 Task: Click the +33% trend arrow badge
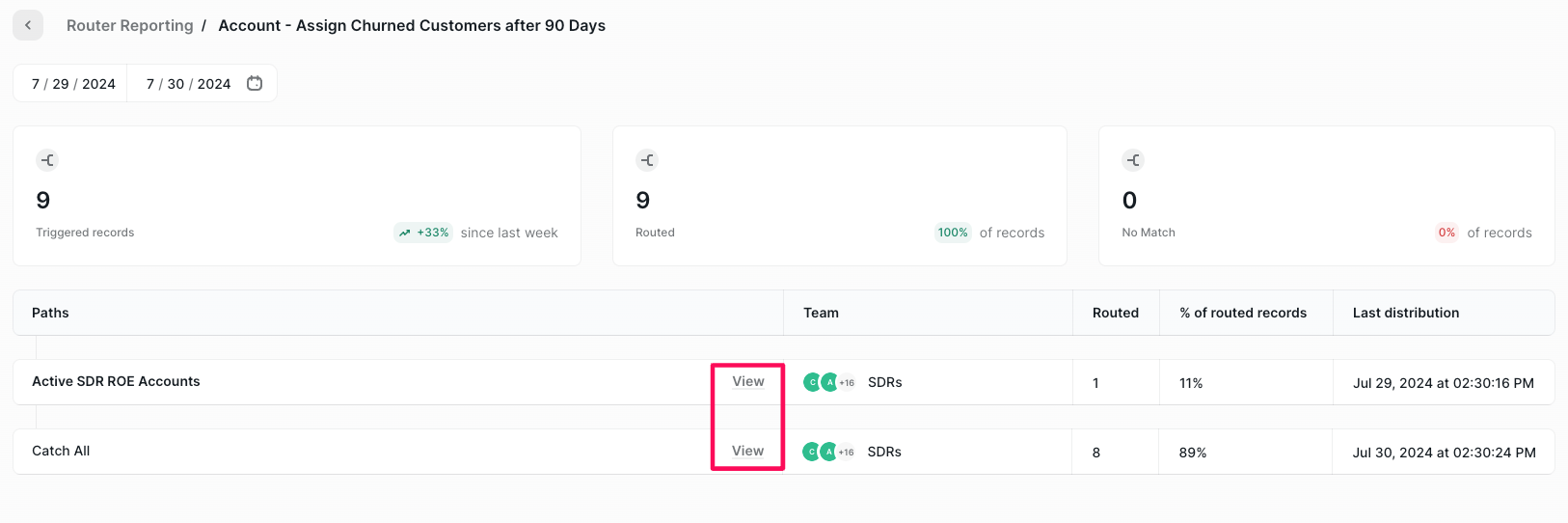coord(422,233)
